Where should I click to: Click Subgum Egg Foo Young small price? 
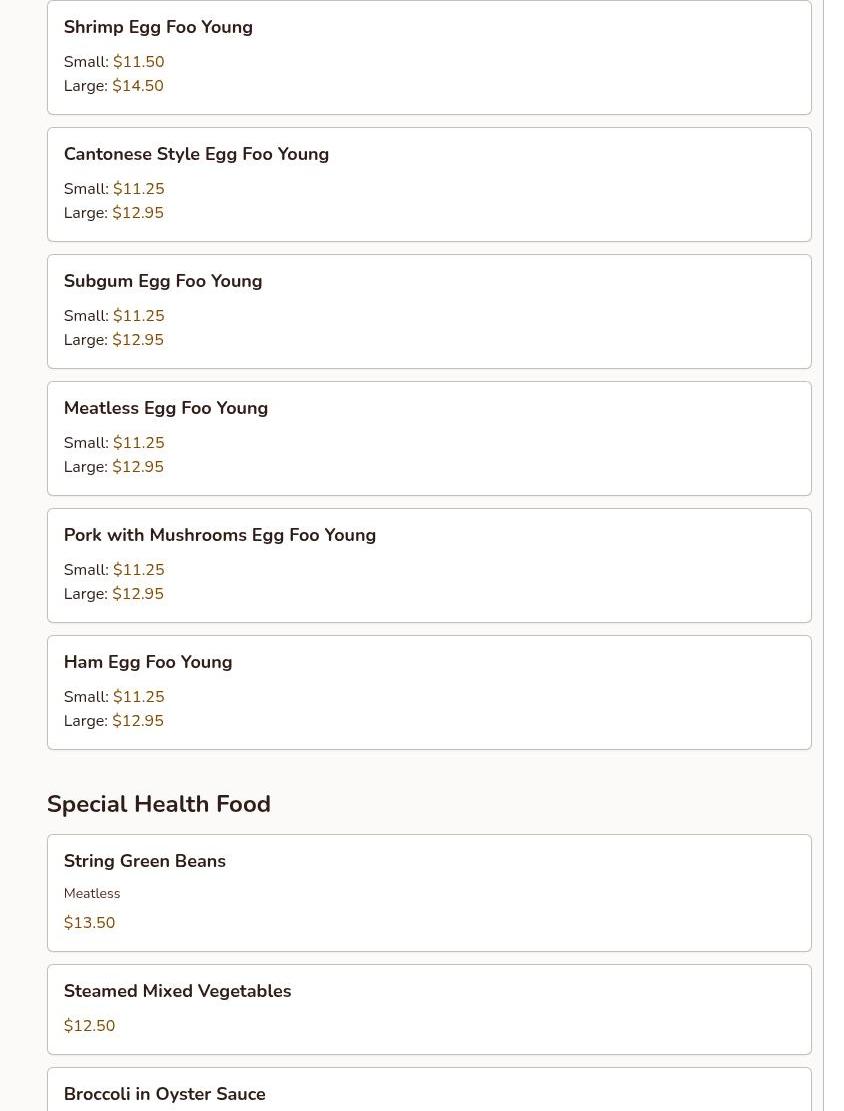click(x=138, y=316)
